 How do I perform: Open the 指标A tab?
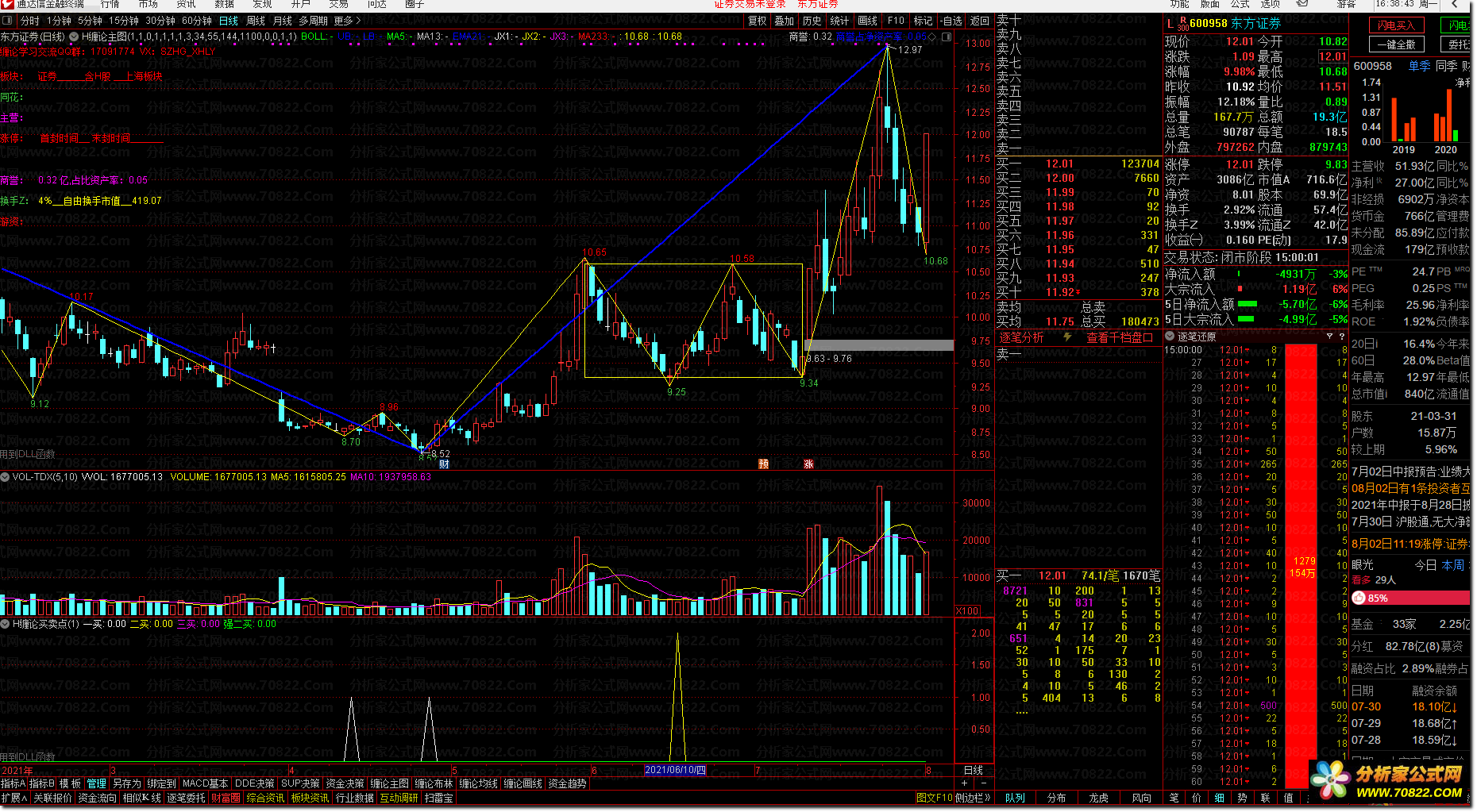pos(13,783)
